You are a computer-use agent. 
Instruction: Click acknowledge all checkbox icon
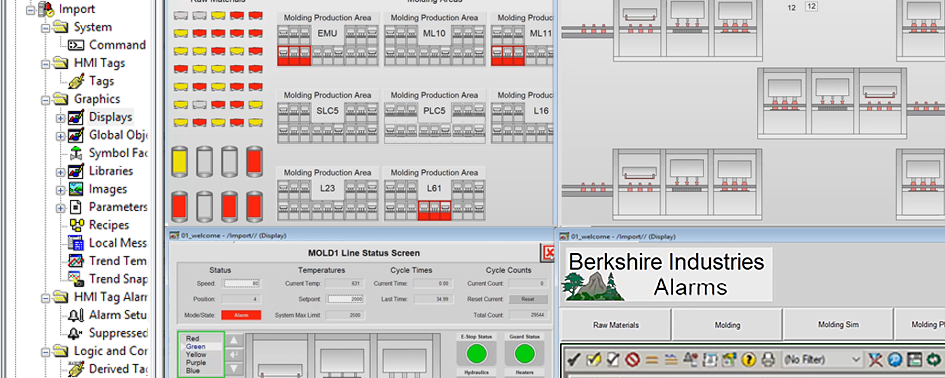(613, 360)
